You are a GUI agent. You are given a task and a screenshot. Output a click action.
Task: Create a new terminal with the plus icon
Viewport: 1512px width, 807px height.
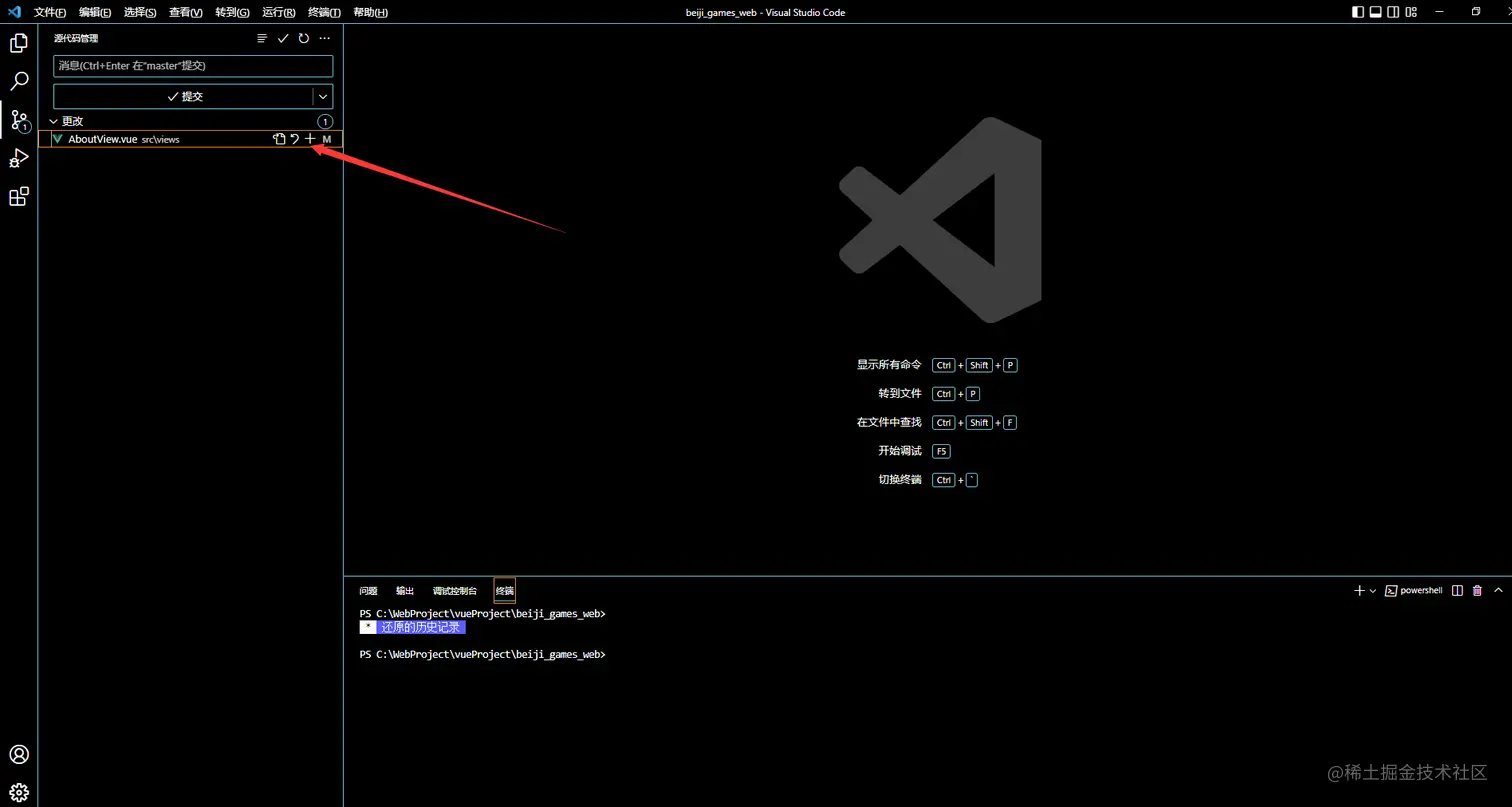click(x=1359, y=591)
